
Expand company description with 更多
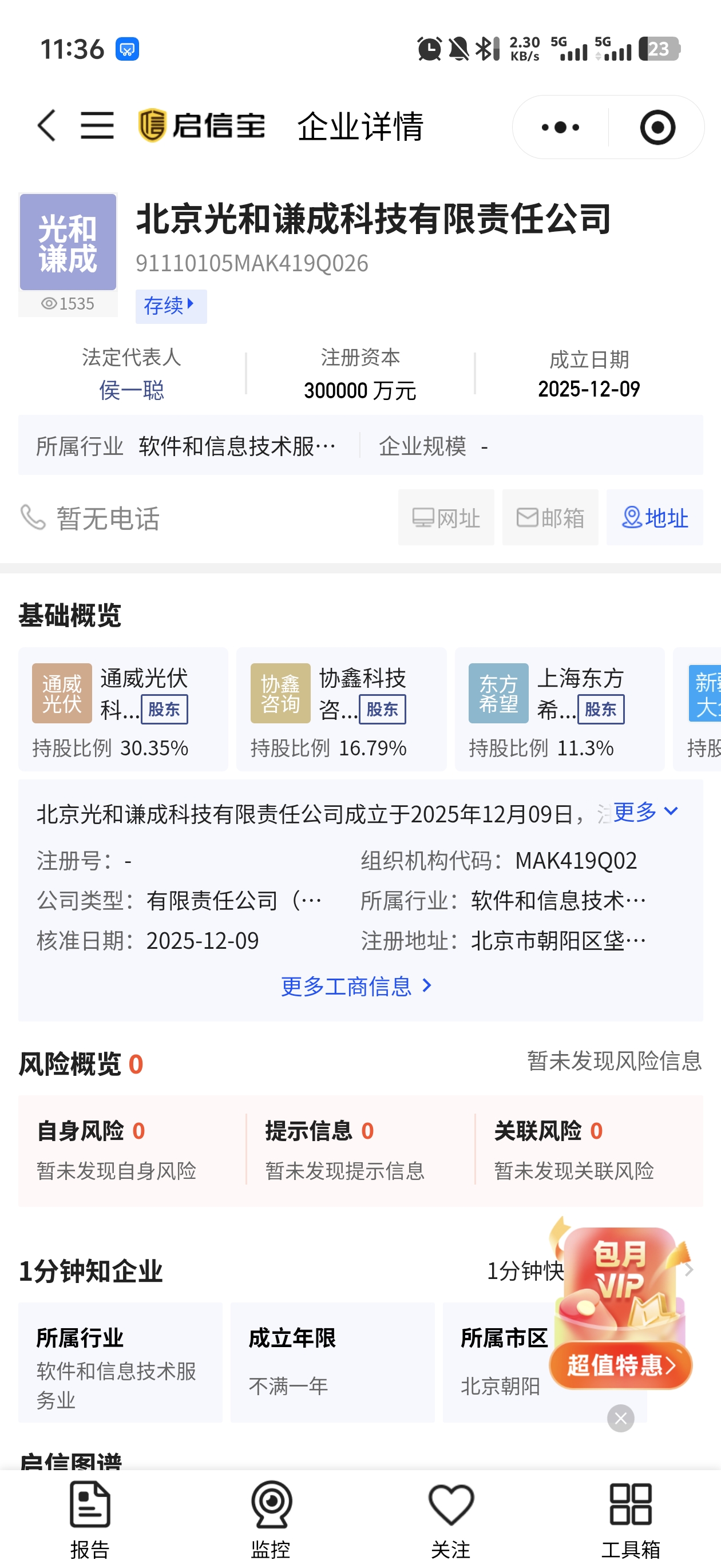tap(645, 812)
